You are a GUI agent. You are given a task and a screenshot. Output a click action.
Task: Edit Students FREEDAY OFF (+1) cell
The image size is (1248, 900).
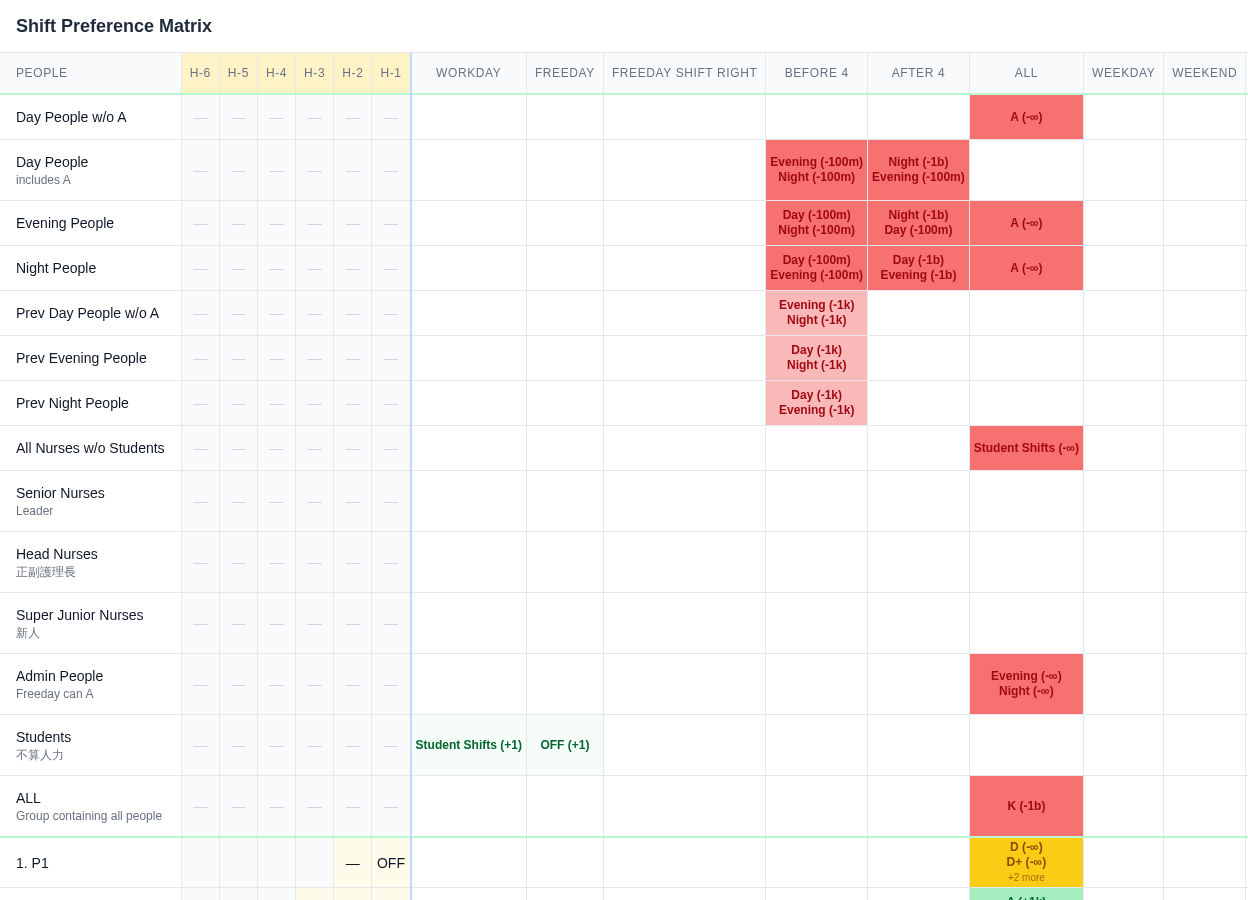565,745
